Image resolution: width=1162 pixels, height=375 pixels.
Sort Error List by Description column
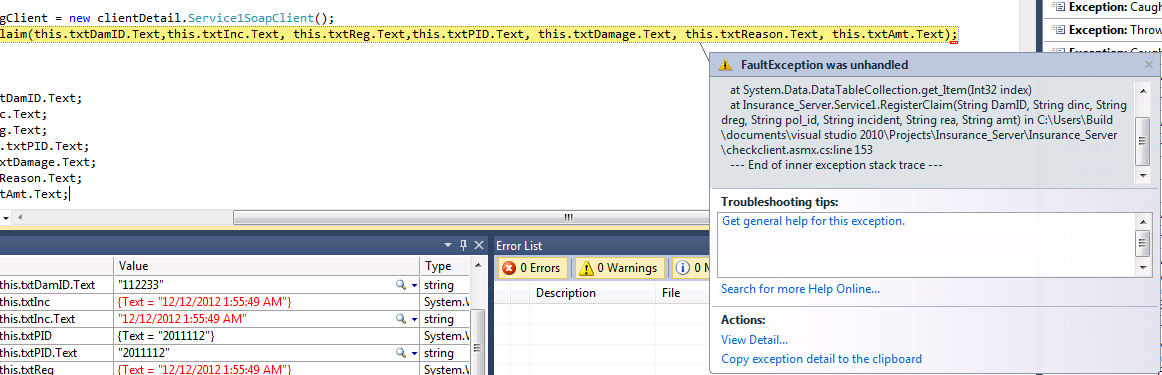(x=593, y=293)
